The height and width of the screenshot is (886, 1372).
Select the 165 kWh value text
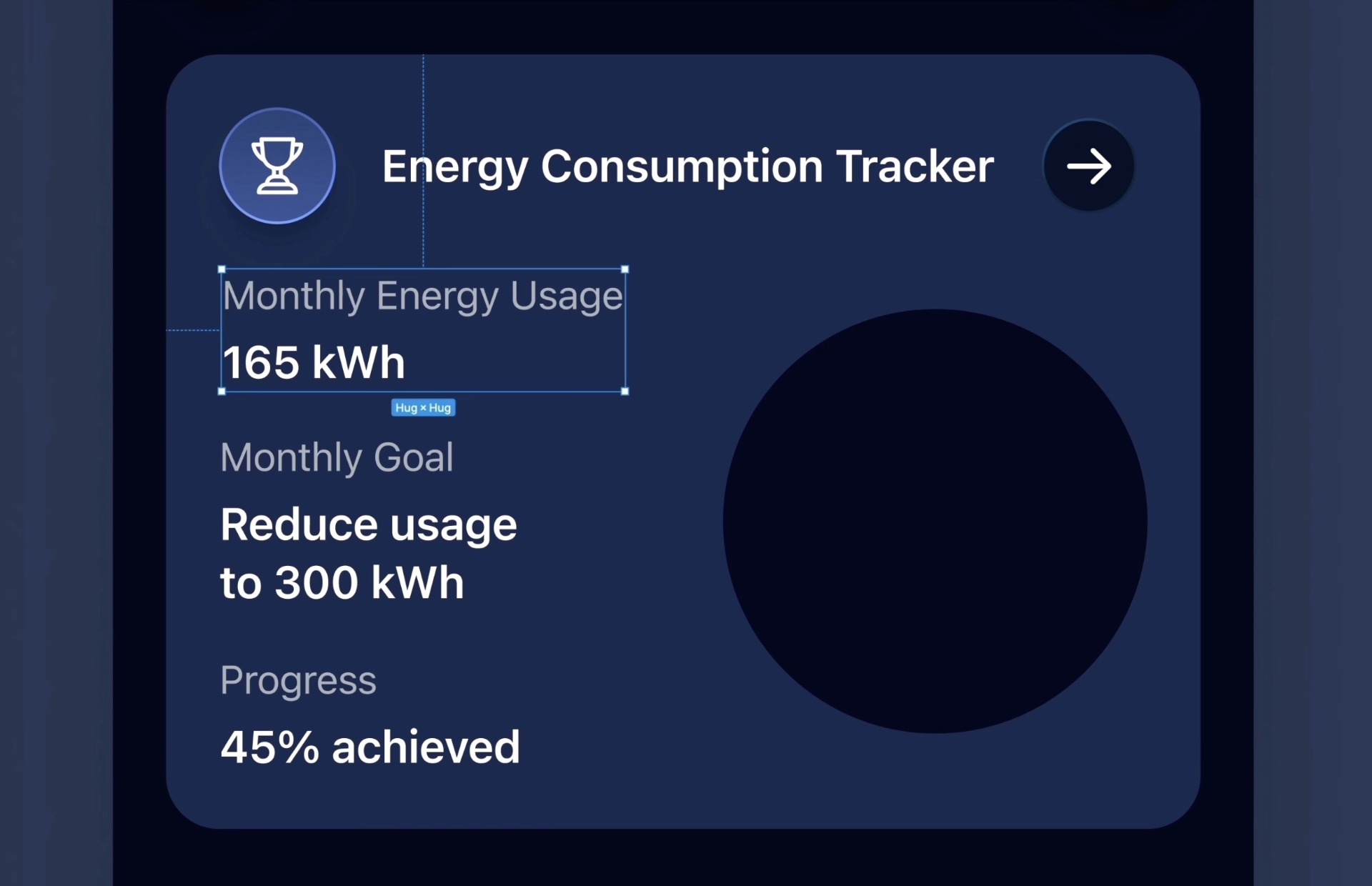(314, 362)
